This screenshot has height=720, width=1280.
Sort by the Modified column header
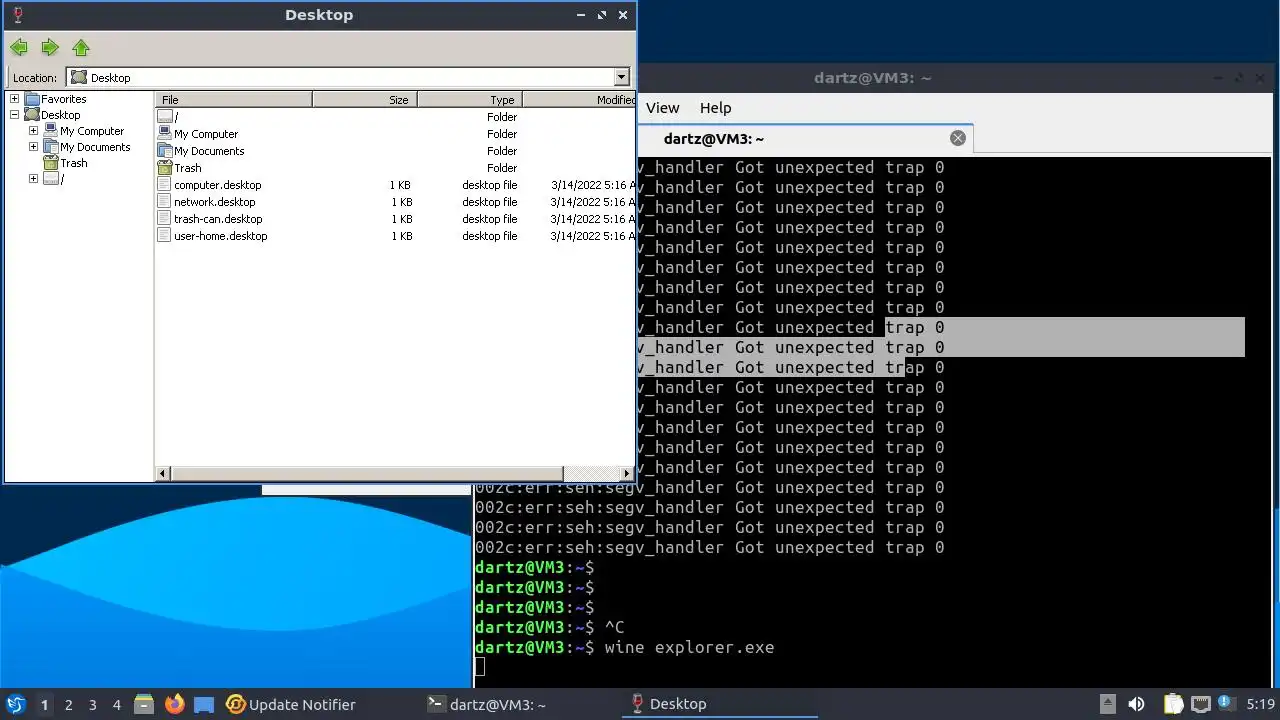coord(579,99)
